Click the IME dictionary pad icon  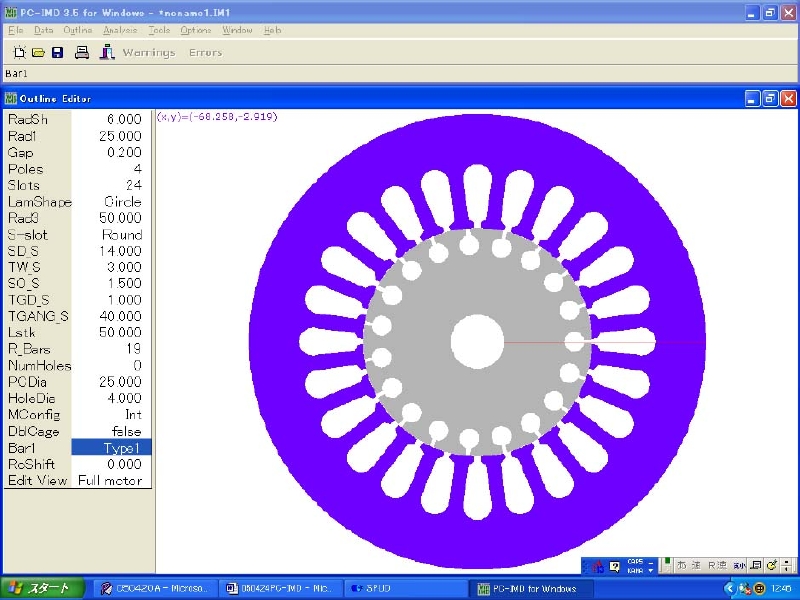click(757, 565)
